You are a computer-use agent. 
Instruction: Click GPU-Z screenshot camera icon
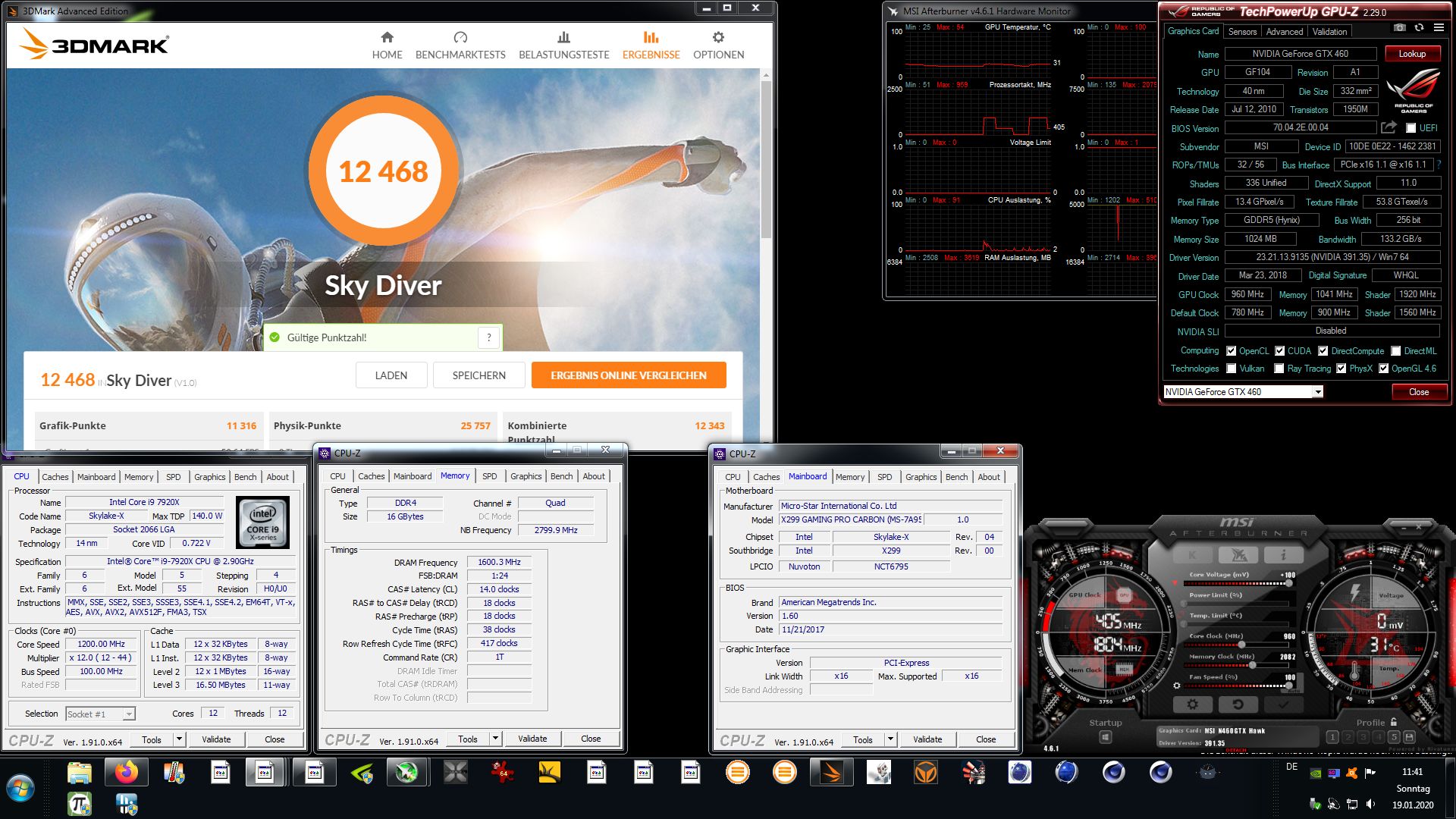click(x=1400, y=28)
